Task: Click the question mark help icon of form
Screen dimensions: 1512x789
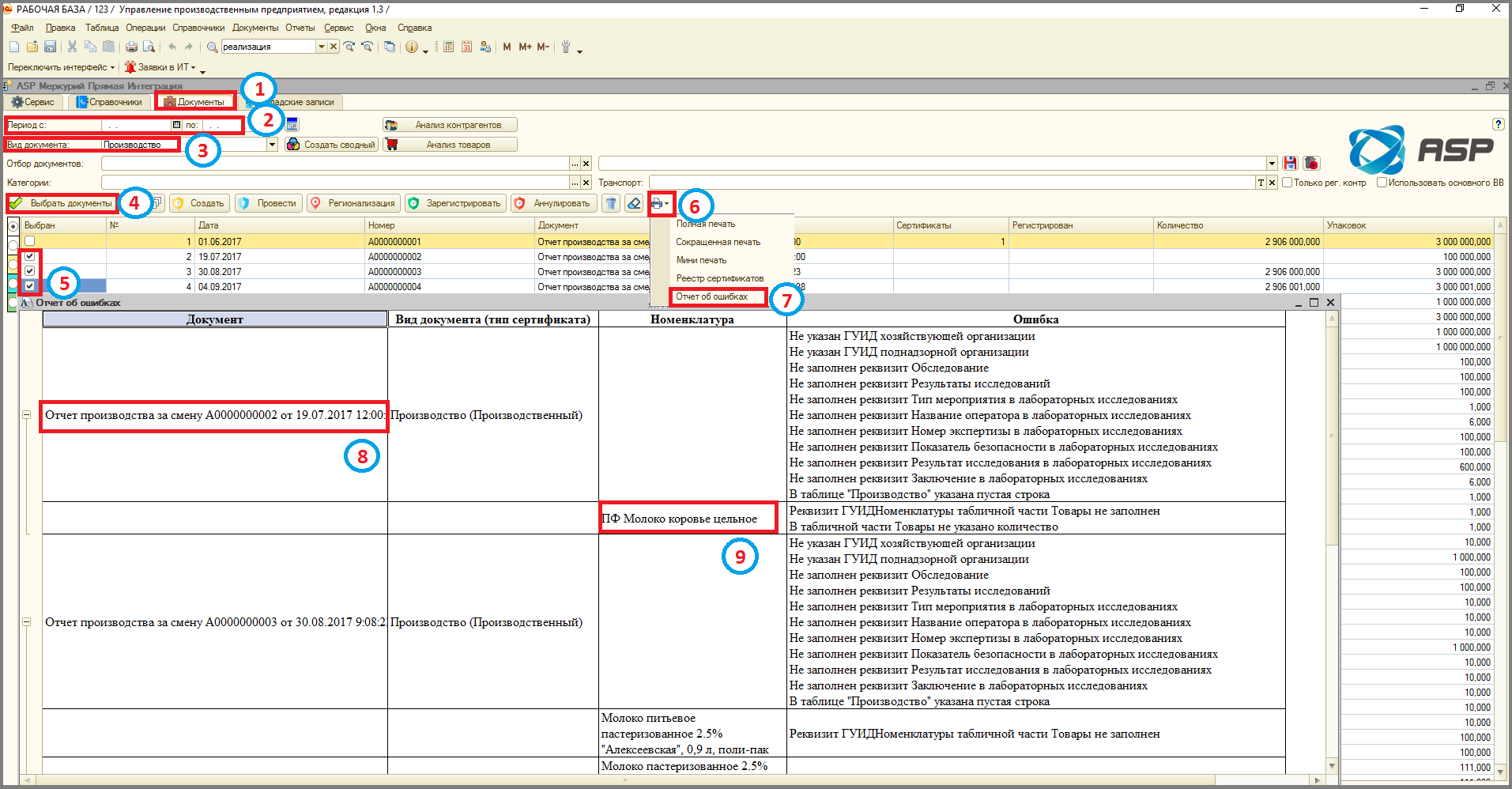Action: pos(1498,124)
